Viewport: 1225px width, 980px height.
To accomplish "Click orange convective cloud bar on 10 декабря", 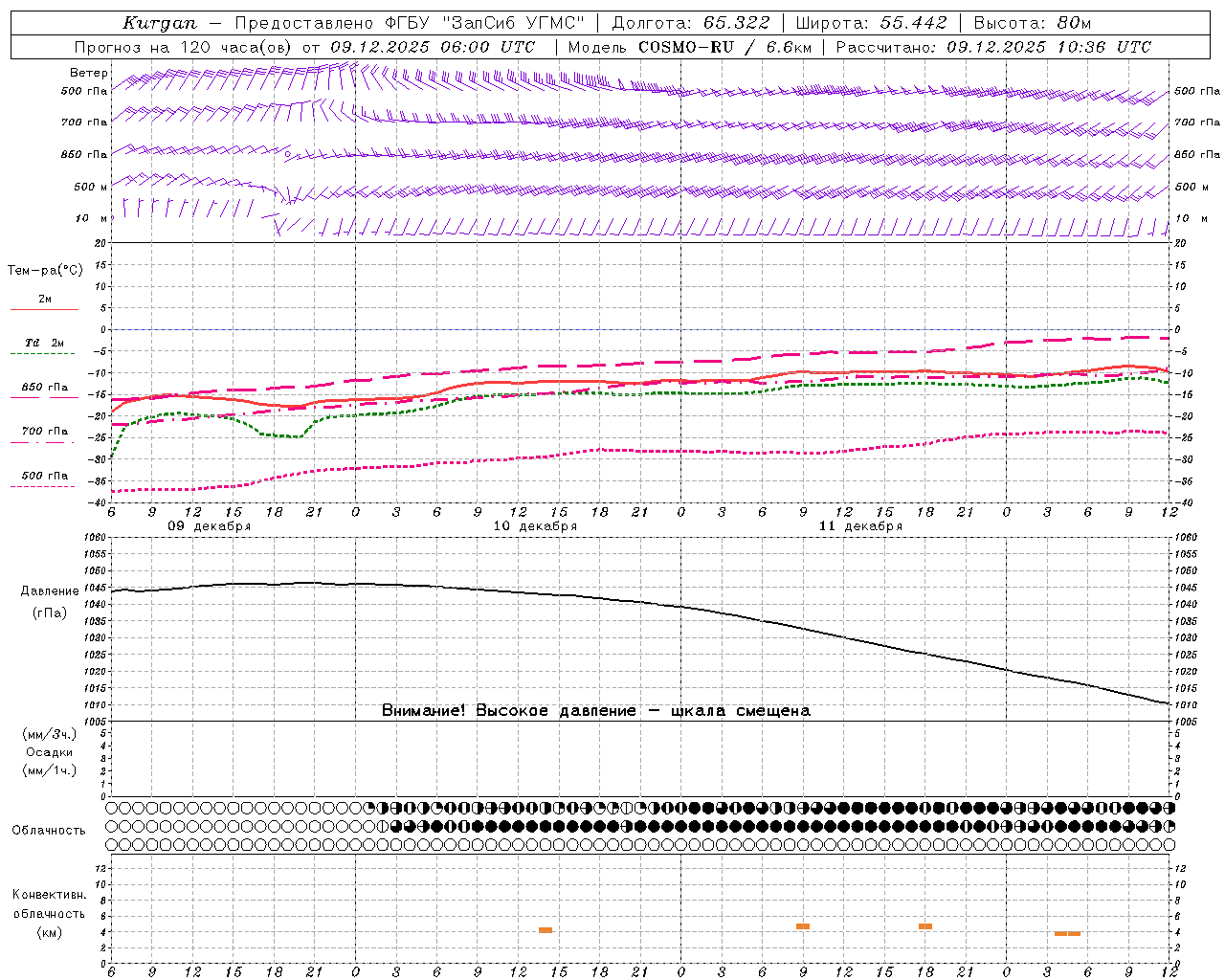I will [546, 930].
